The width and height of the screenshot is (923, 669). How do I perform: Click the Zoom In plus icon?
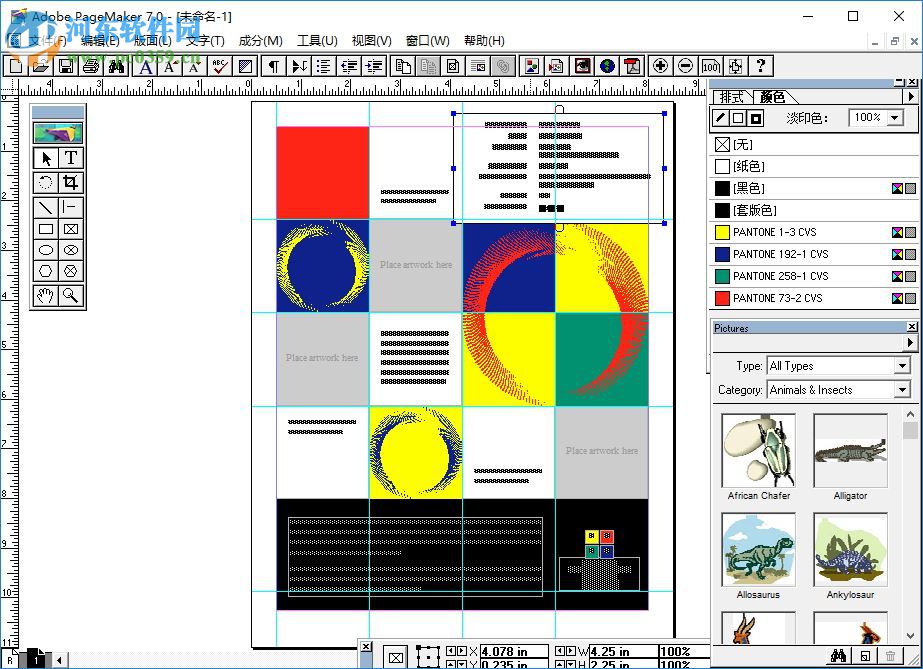(662, 66)
